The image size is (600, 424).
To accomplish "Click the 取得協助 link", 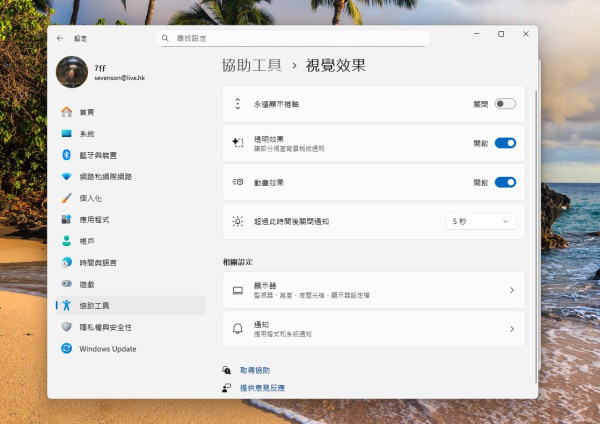I will pos(255,370).
